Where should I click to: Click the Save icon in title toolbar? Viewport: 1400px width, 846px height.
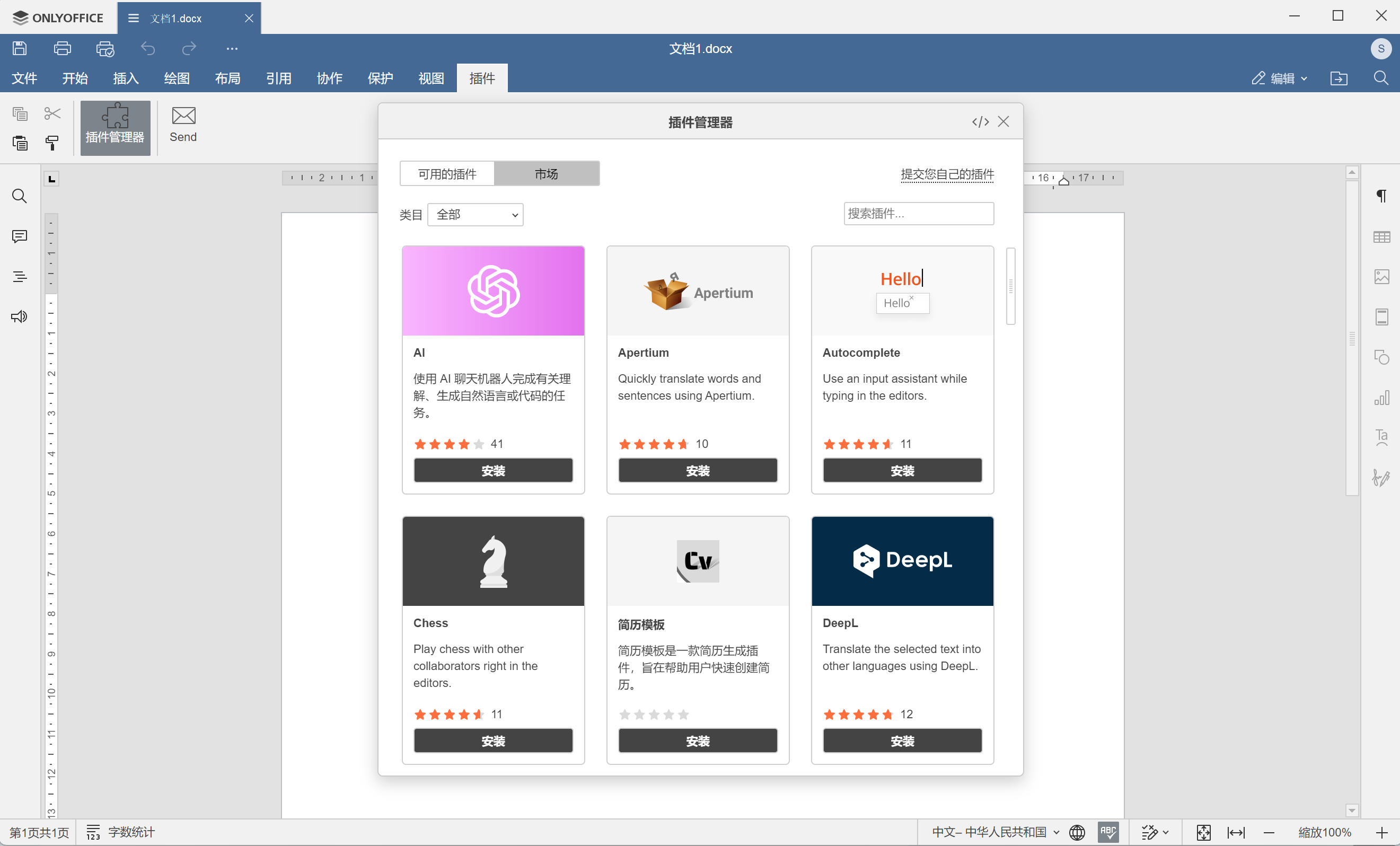[20, 49]
